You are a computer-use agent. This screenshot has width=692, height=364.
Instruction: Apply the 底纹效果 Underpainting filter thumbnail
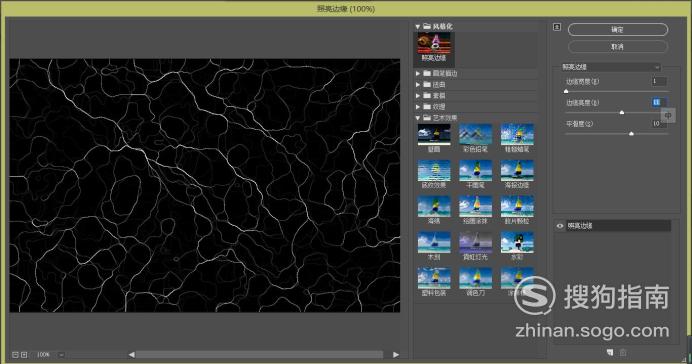tap(434, 170)
